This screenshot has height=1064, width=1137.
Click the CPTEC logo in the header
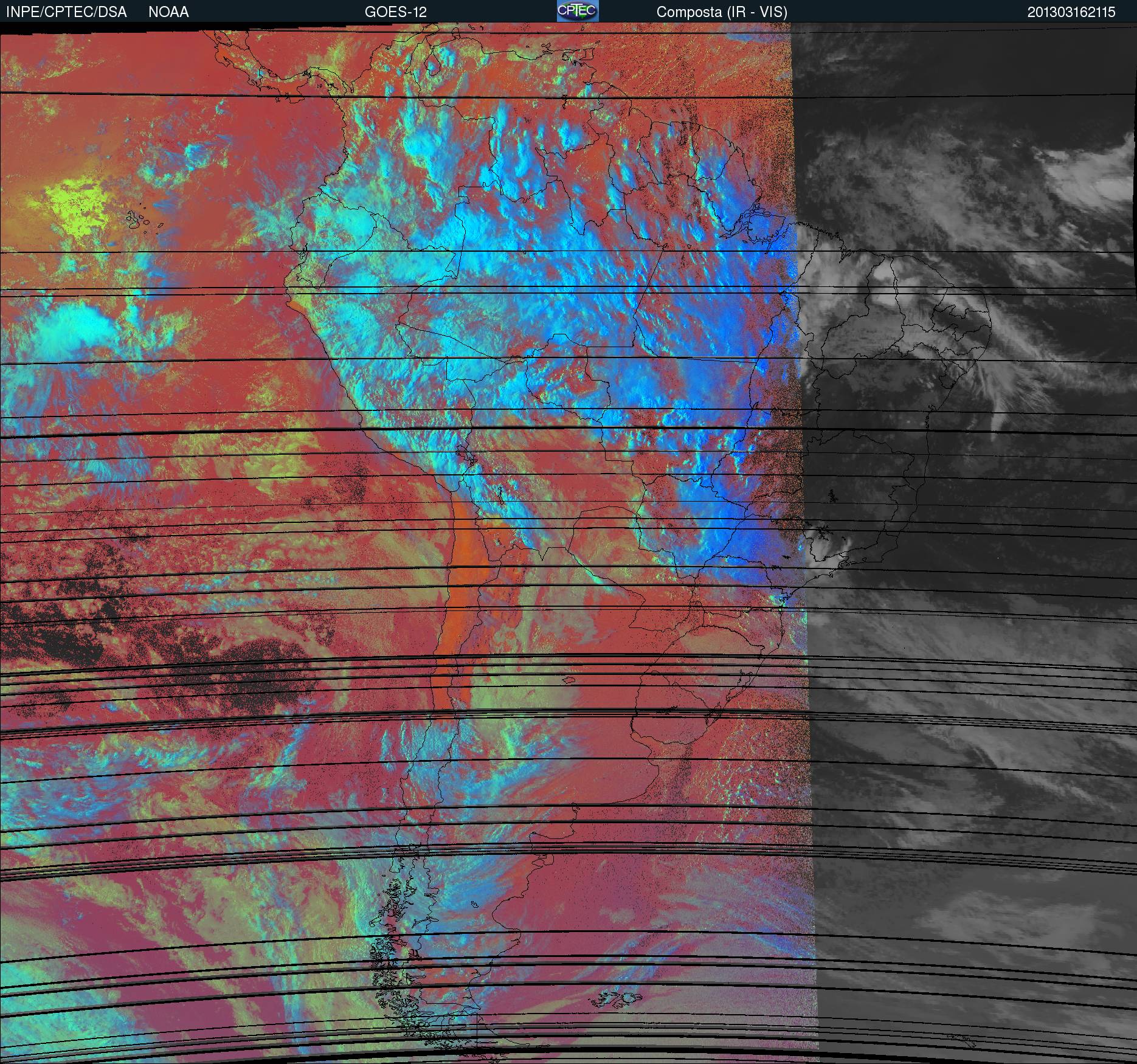pyautogui.click(x=578, y=11)
